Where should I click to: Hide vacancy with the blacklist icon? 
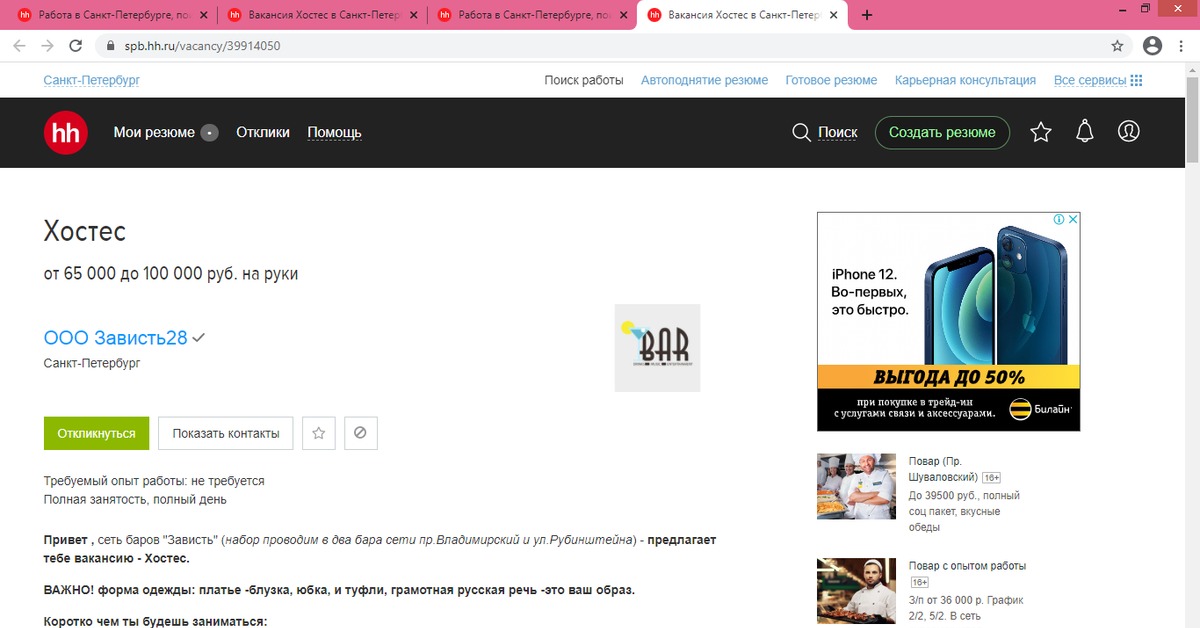361,433
